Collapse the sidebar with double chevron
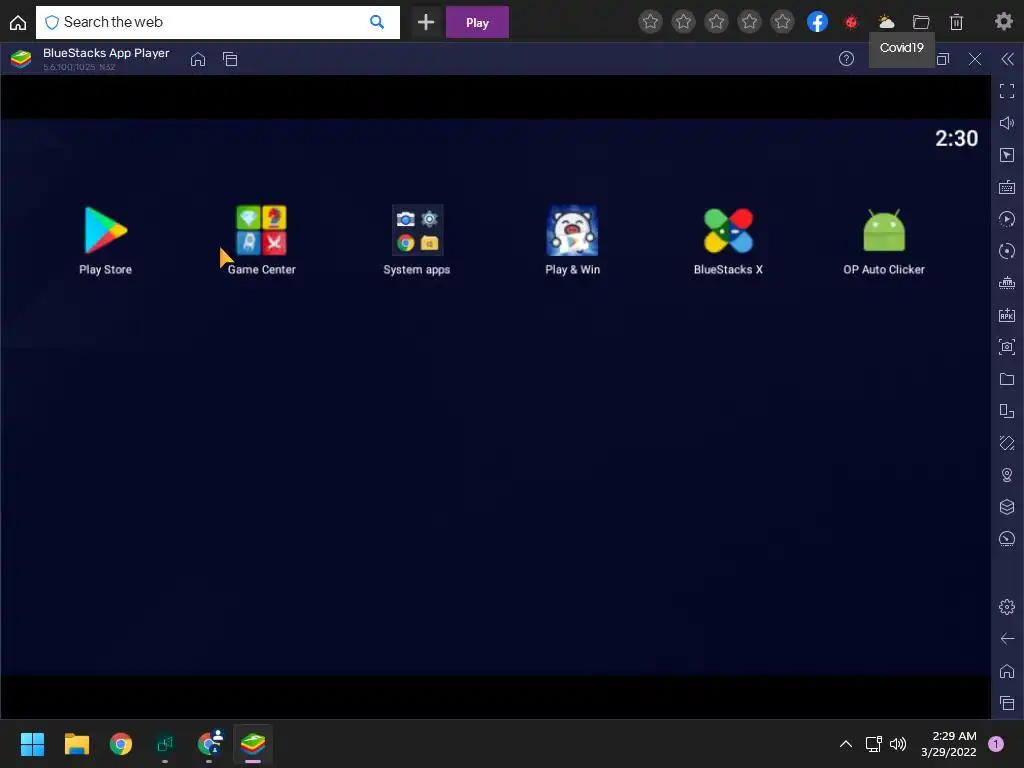The height and width of the screenshot is (768, 1024). click(x=1007, y=59)
